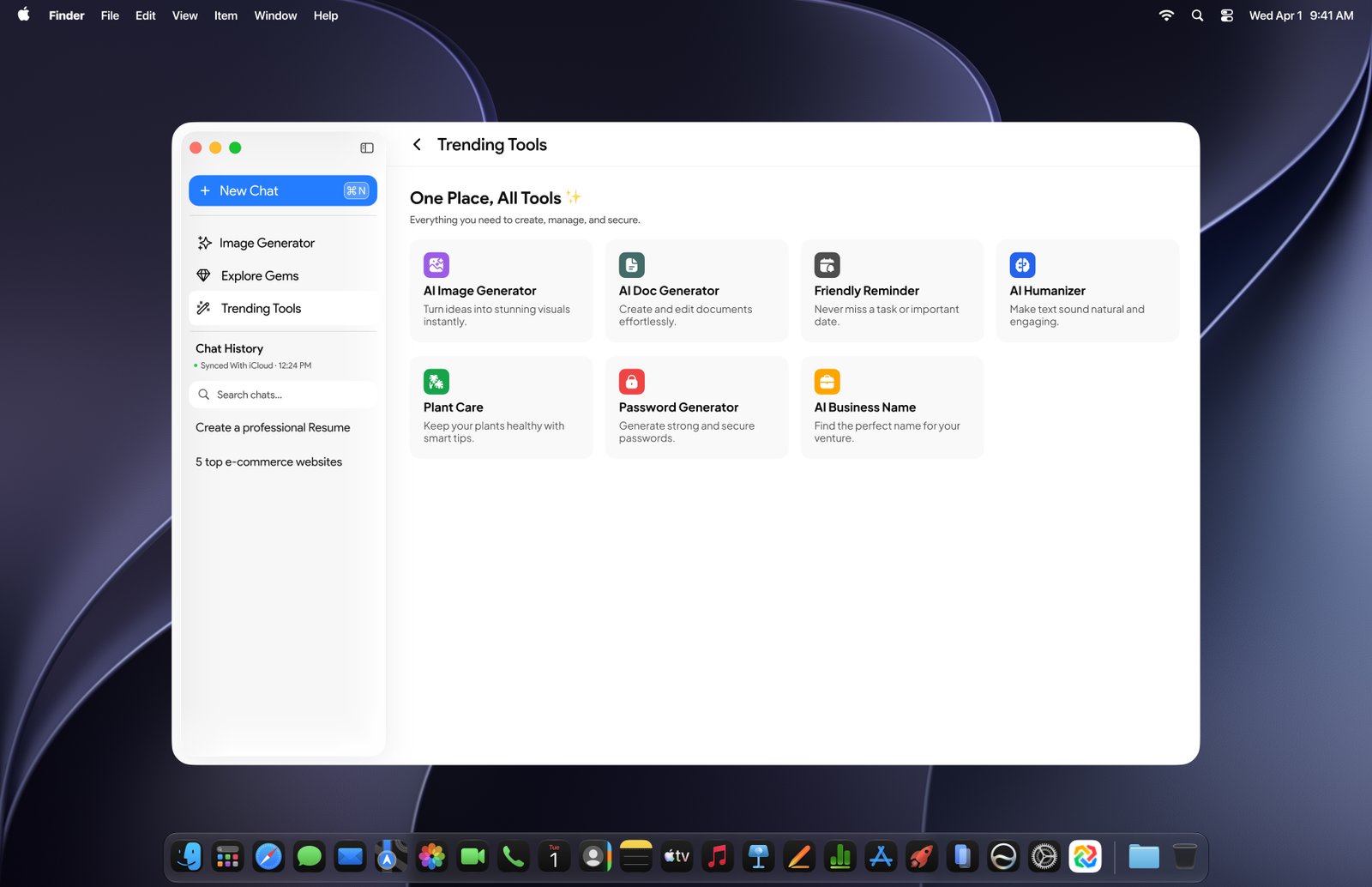The height and width of the screenshot is (887, 1372).
Task: Open the Friendly Reminder calendar icon
Action: tap(827, 265)
